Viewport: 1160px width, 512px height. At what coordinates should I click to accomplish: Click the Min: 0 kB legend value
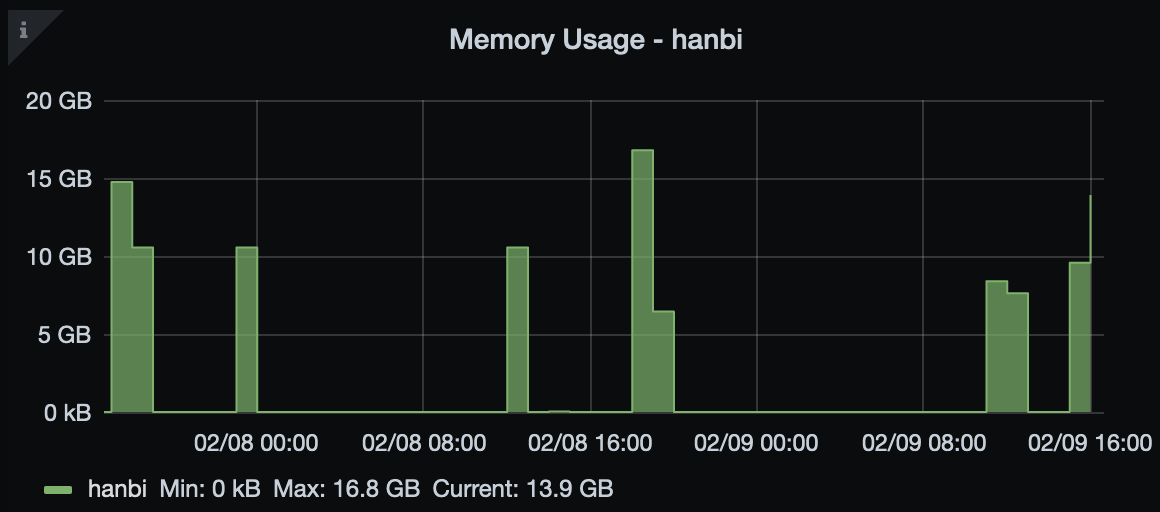(x=210, y=489)
